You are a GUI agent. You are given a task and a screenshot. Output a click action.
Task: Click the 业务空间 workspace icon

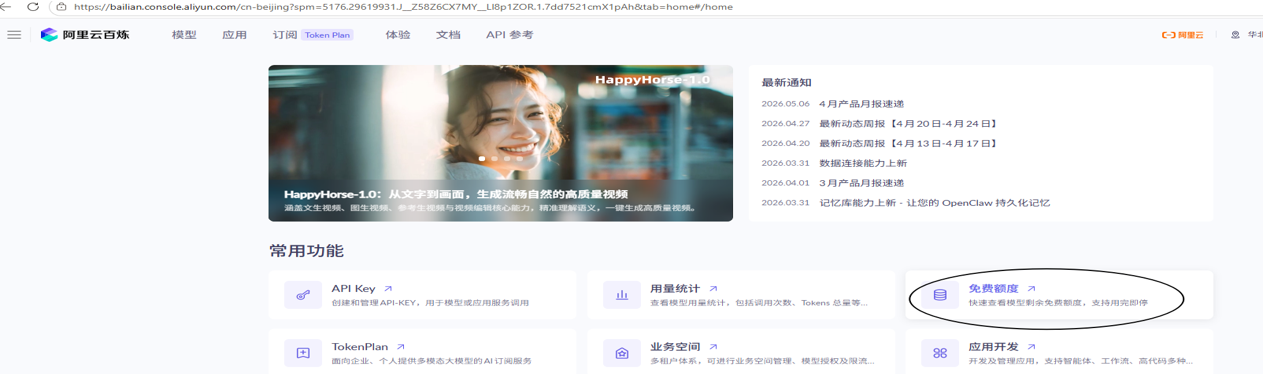622,353
